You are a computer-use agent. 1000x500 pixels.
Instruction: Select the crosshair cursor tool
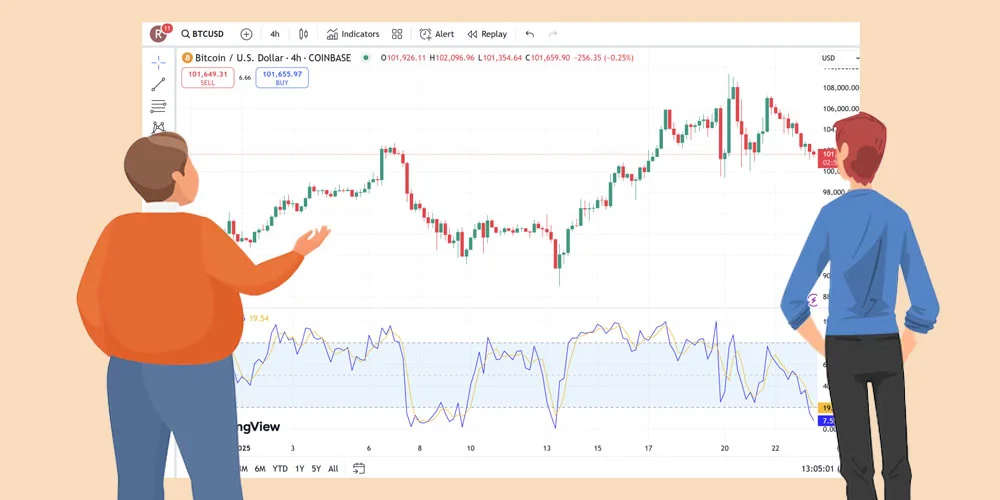[158, 62]
